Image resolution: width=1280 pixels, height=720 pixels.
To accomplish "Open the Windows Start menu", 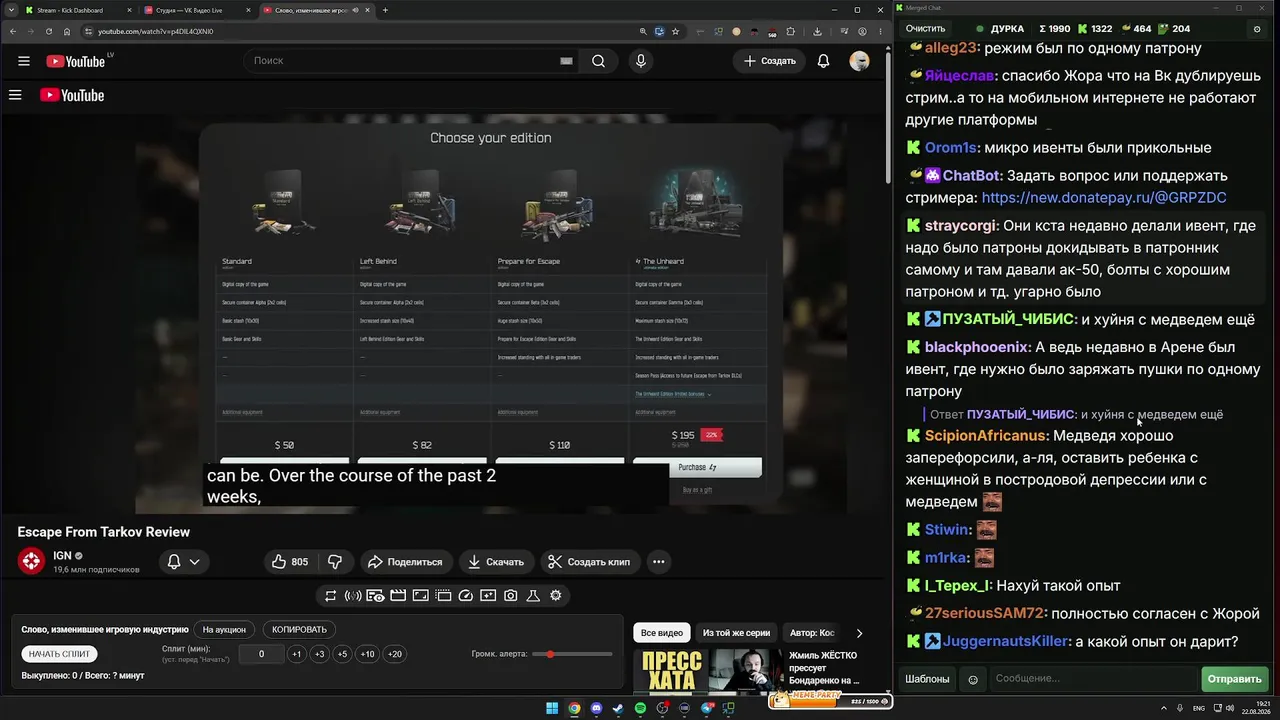I will click(x=552, y=709).
